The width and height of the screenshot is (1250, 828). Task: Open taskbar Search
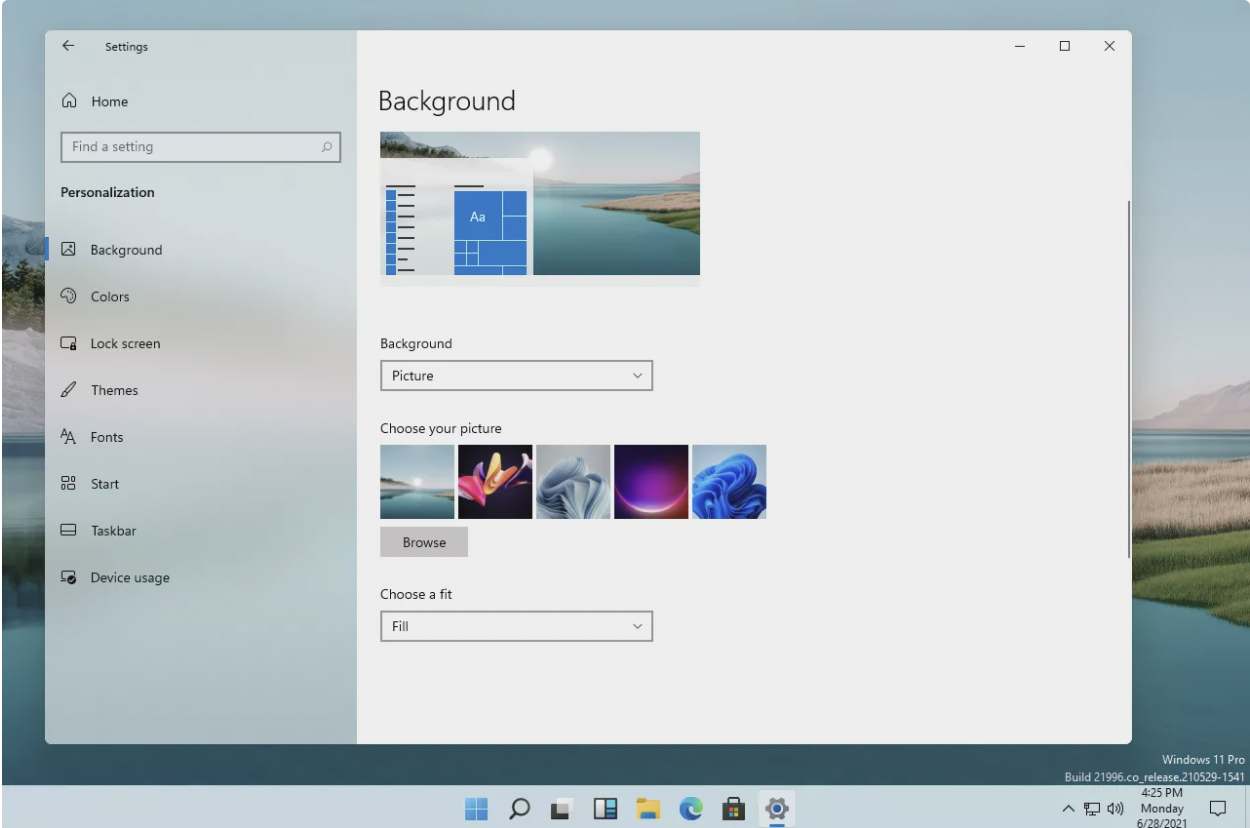coord(519,808)
